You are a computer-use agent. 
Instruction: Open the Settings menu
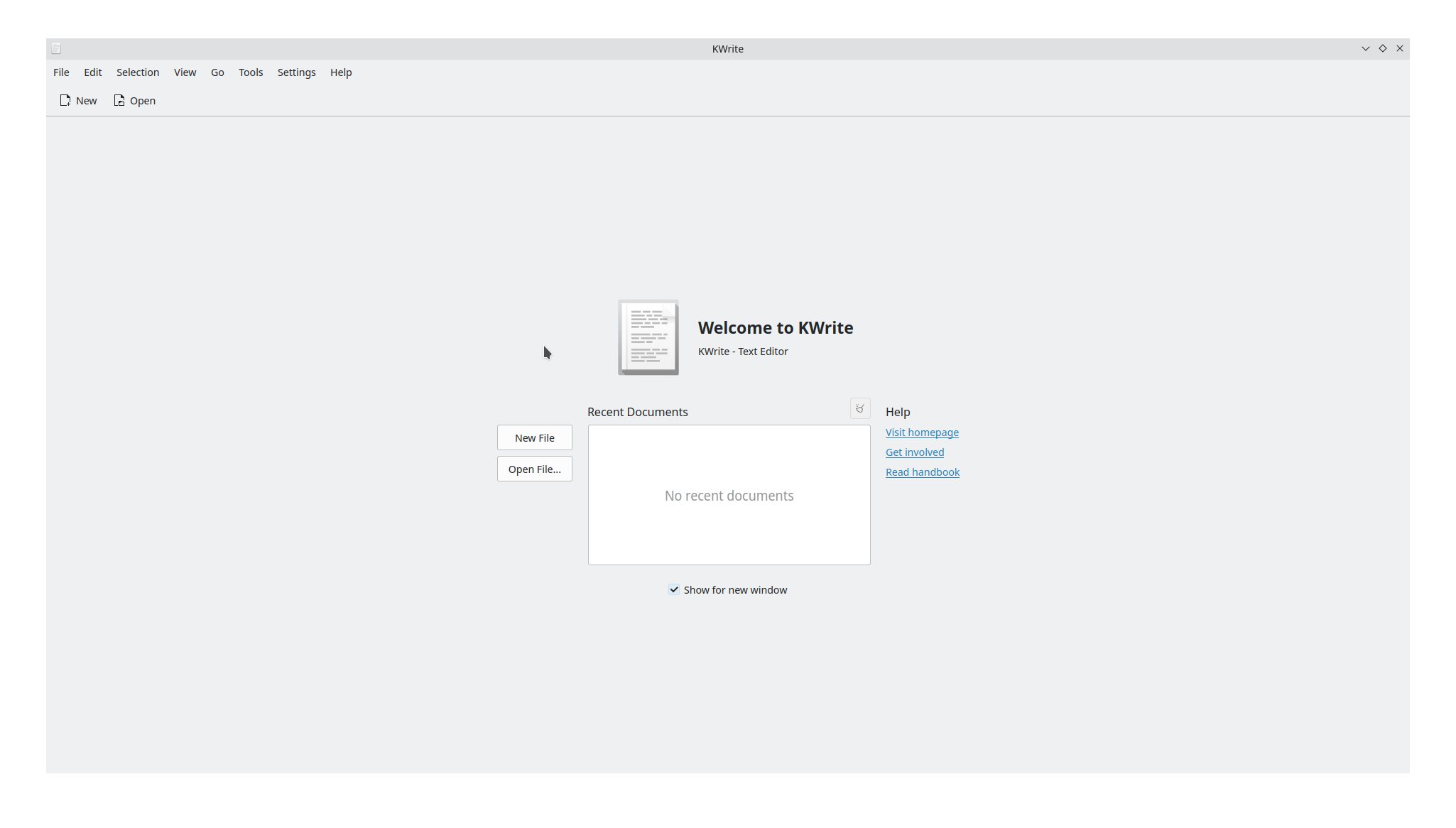296,72
